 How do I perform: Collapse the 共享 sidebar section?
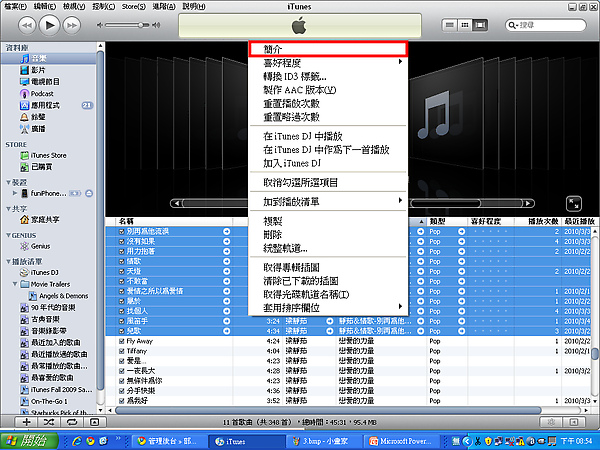pyautogui.click(x=8, y=209)
